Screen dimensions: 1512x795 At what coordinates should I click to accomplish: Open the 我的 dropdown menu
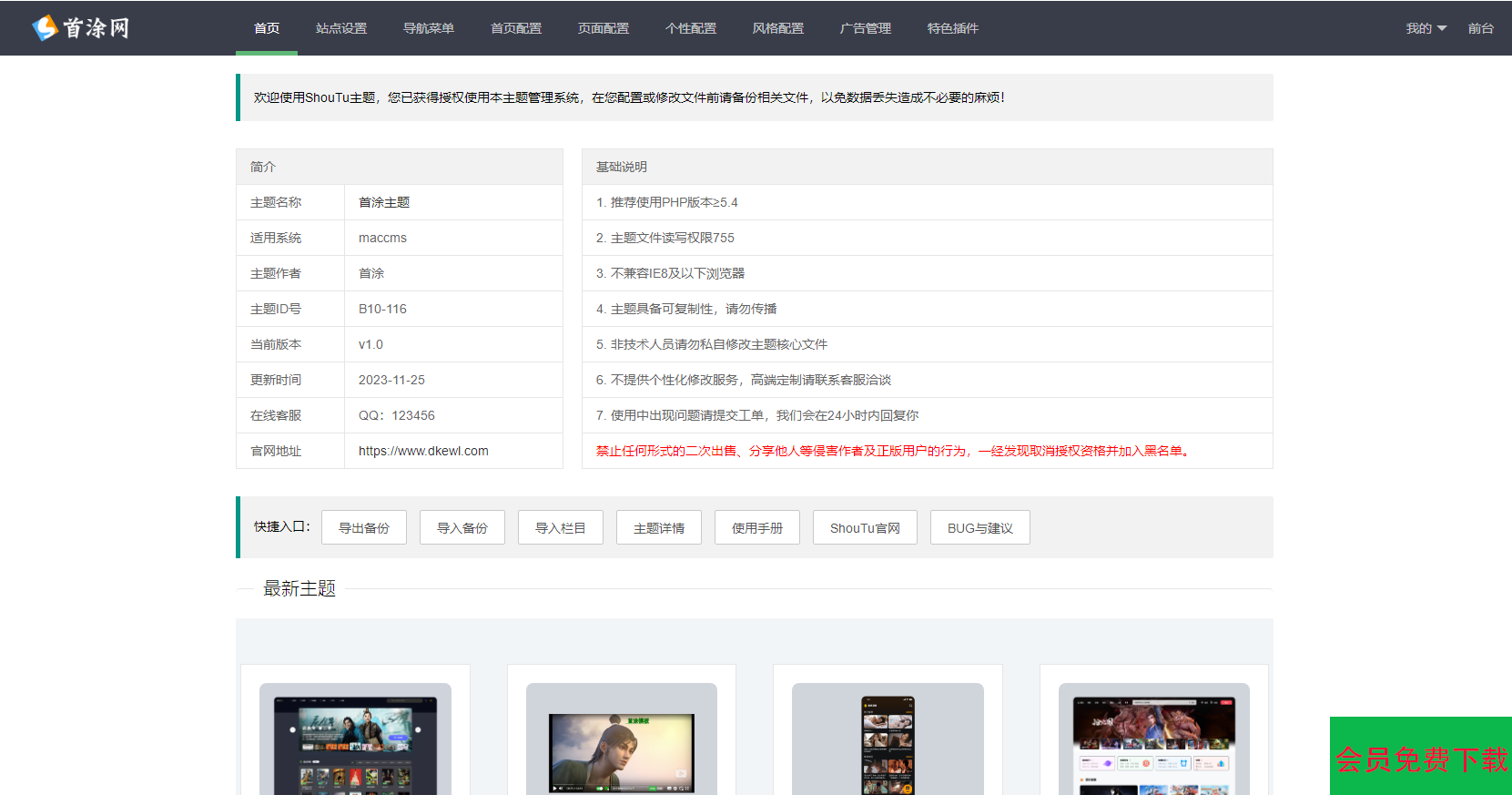tap(1425, 28)
